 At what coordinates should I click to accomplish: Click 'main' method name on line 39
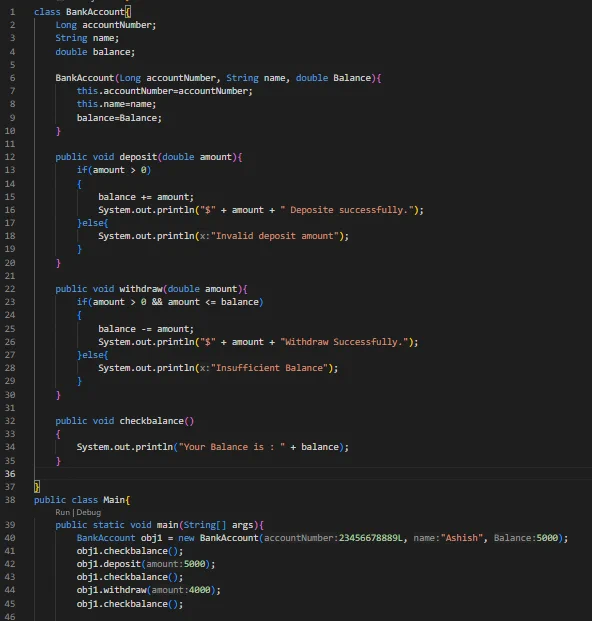point(168,525)
